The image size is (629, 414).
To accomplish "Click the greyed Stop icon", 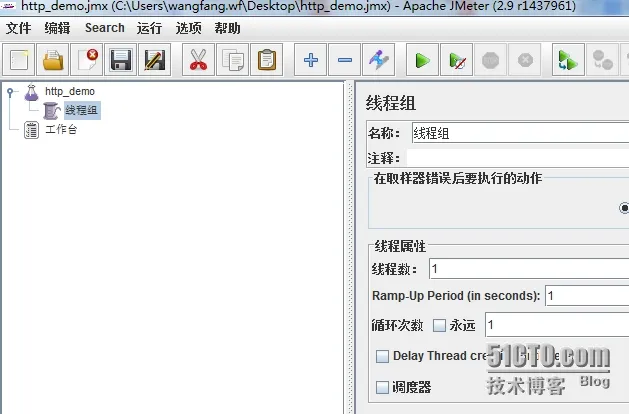I will click(490, 60).
